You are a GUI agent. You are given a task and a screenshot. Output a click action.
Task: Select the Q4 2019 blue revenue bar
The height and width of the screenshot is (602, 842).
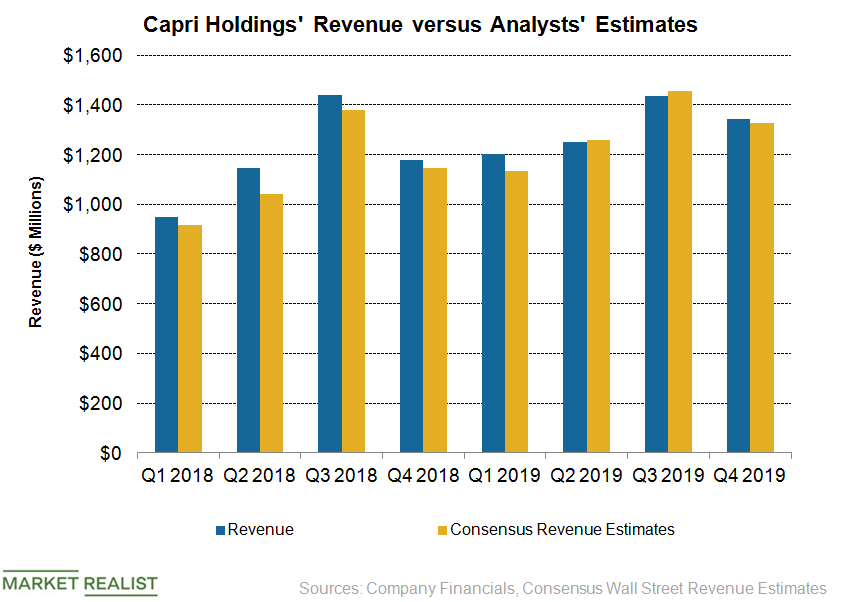(x=738, y=286)
